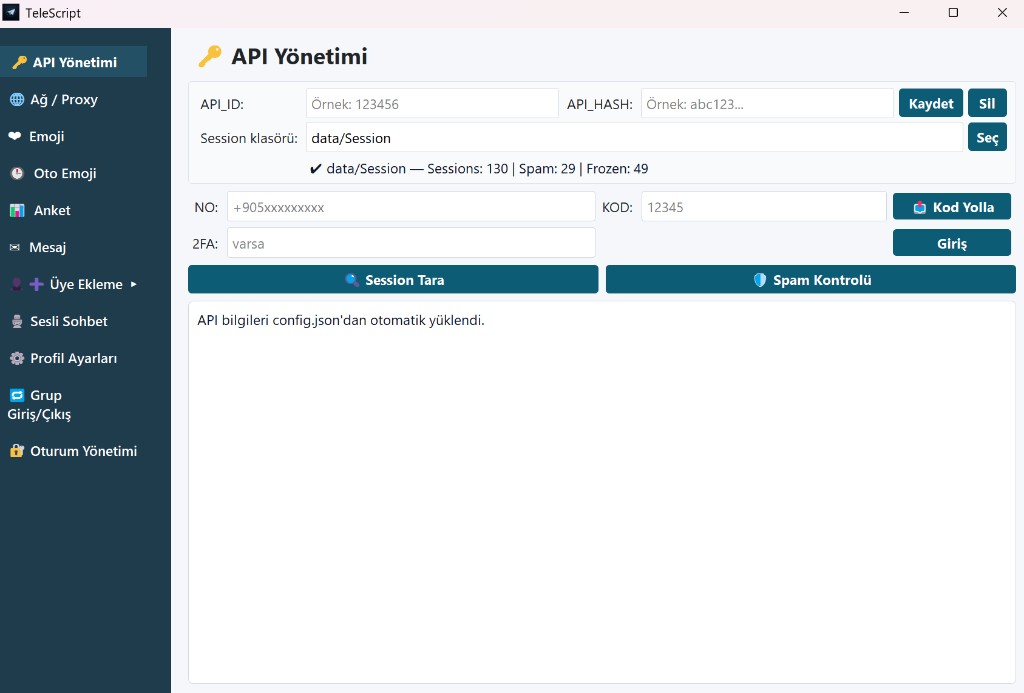Start scan with Session Tara button
Viewport: 1024px width, 693px height.
coord(393,280)
